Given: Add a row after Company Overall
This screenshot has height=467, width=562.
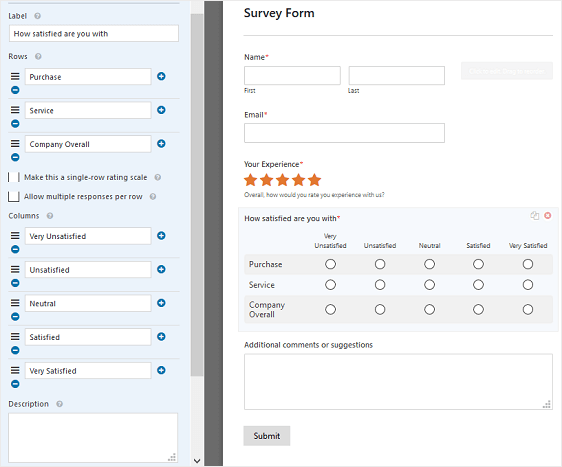Looking at the screenshot, I should coord(161,144).
